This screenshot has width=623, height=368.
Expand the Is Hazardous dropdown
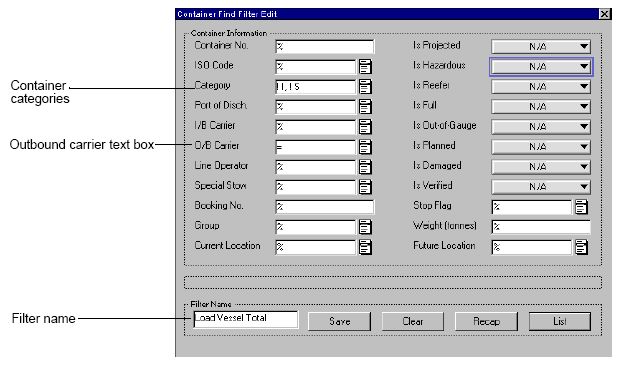541,66
